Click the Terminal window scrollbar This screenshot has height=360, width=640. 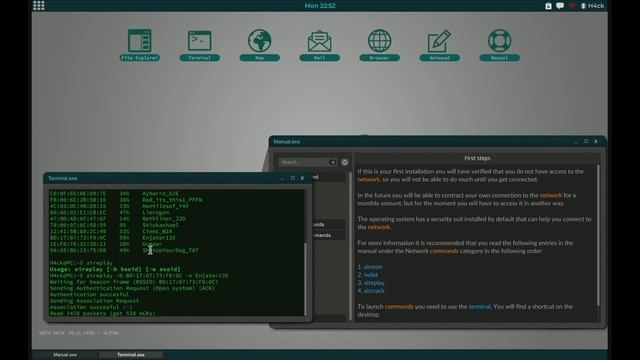305,279
